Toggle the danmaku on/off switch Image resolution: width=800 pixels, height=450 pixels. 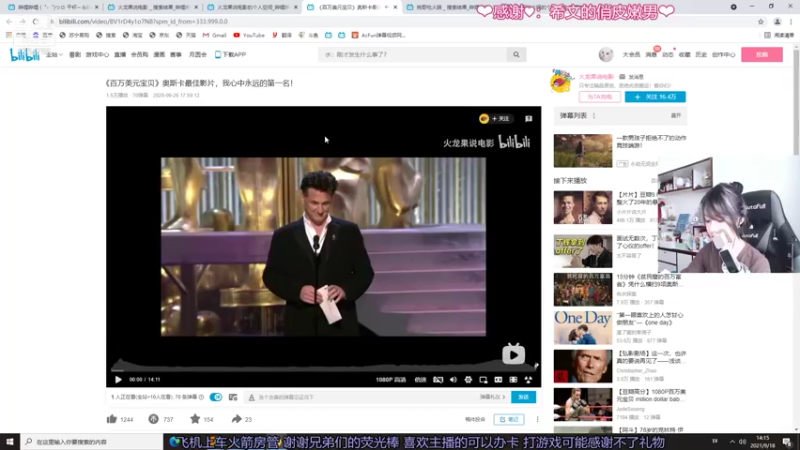216,397
